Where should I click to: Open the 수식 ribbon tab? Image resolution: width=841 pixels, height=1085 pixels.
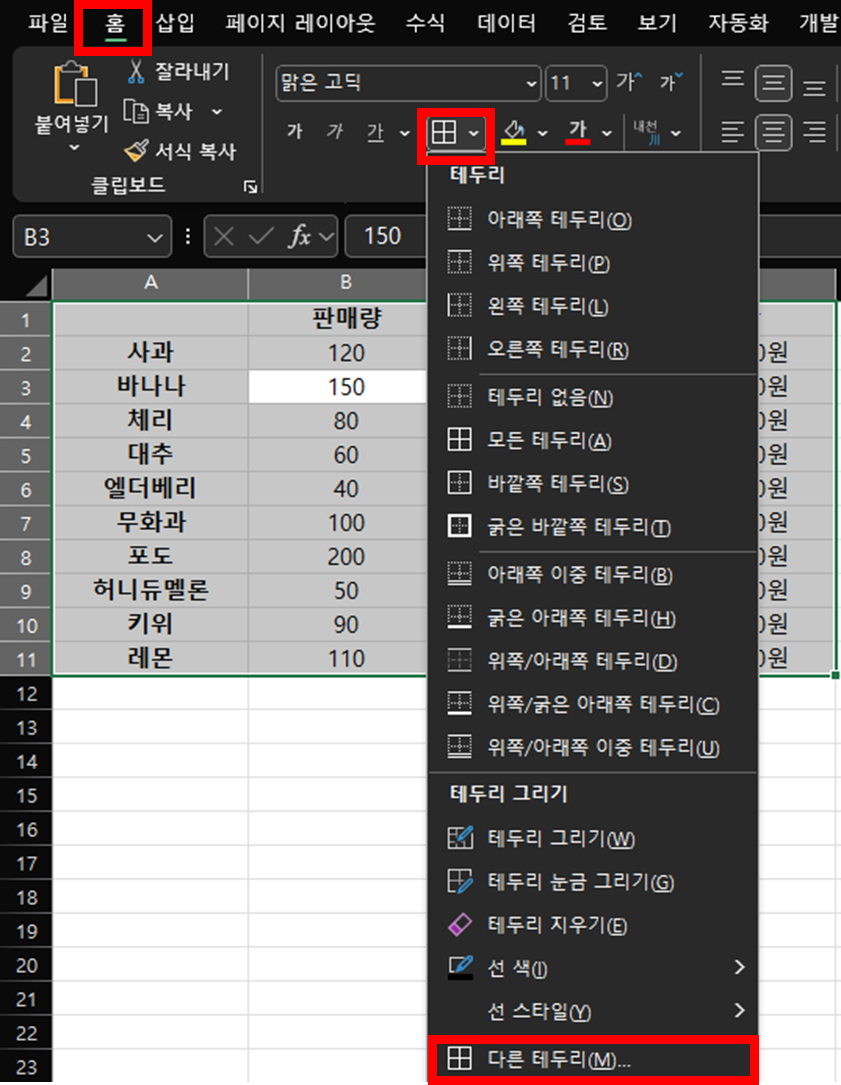pyautogui.click(x=425, y=23)
